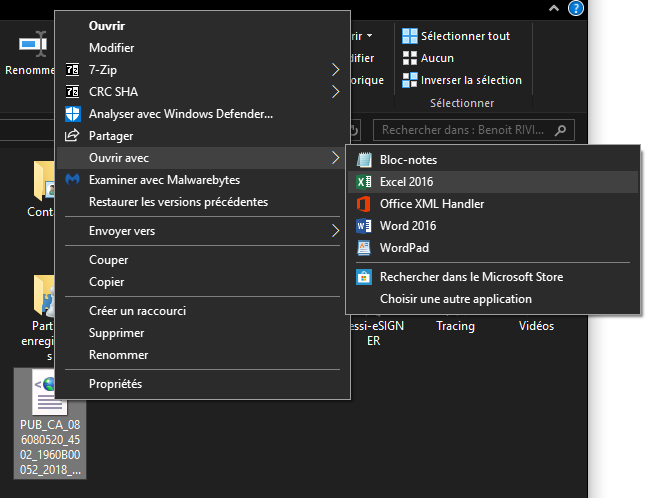Image resolution: width=650 pixels, height=498 pixels.
Task: Focus the Rechercher dans search field
Action: (474, 130)
